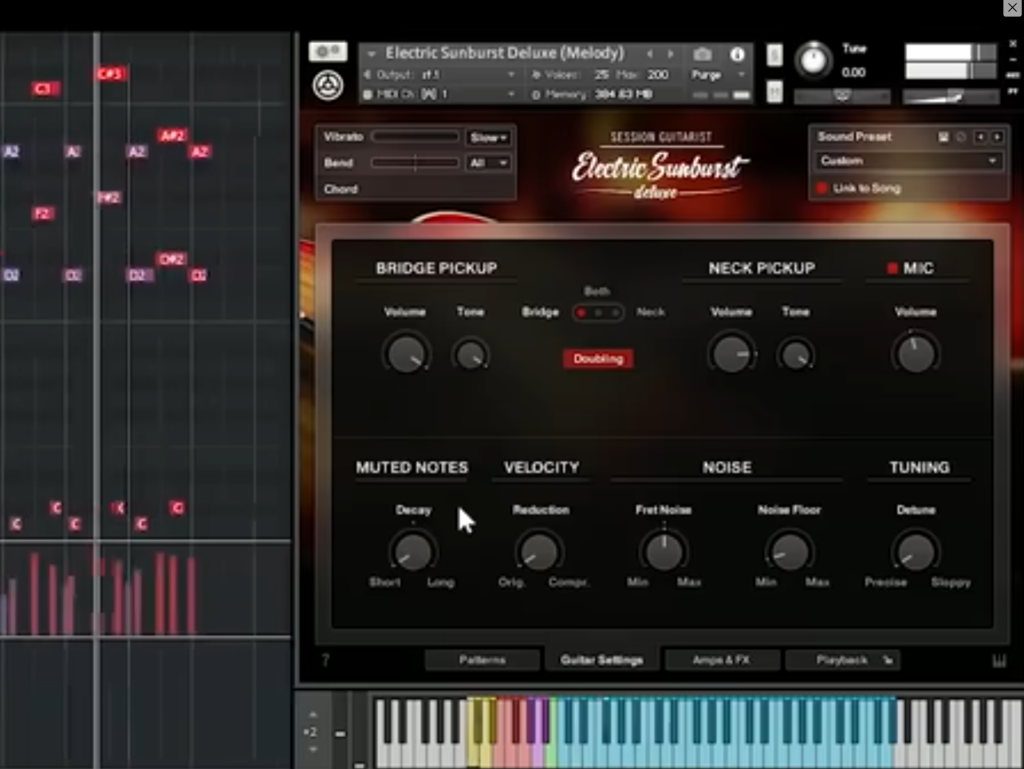Show the instrument info icon
Viewport: 1024px width, 769px height.
[737, 54]
